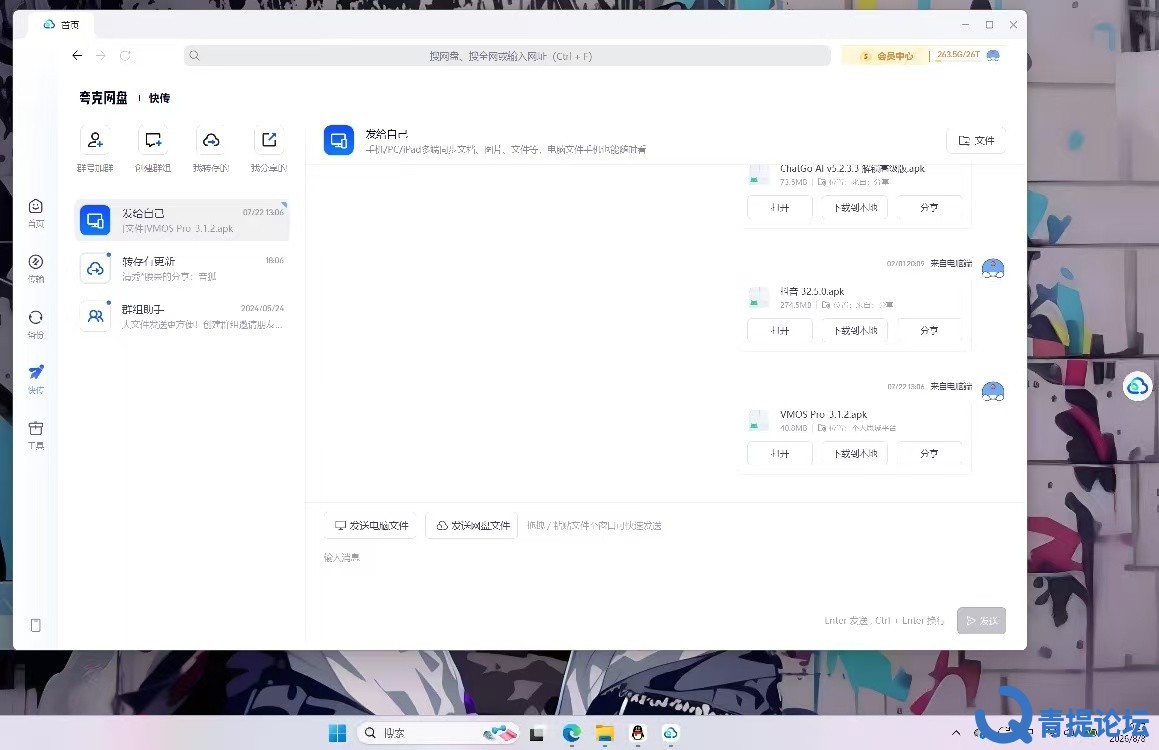
Task: Go back with the left arrow
Action: (x=77, y=55)
